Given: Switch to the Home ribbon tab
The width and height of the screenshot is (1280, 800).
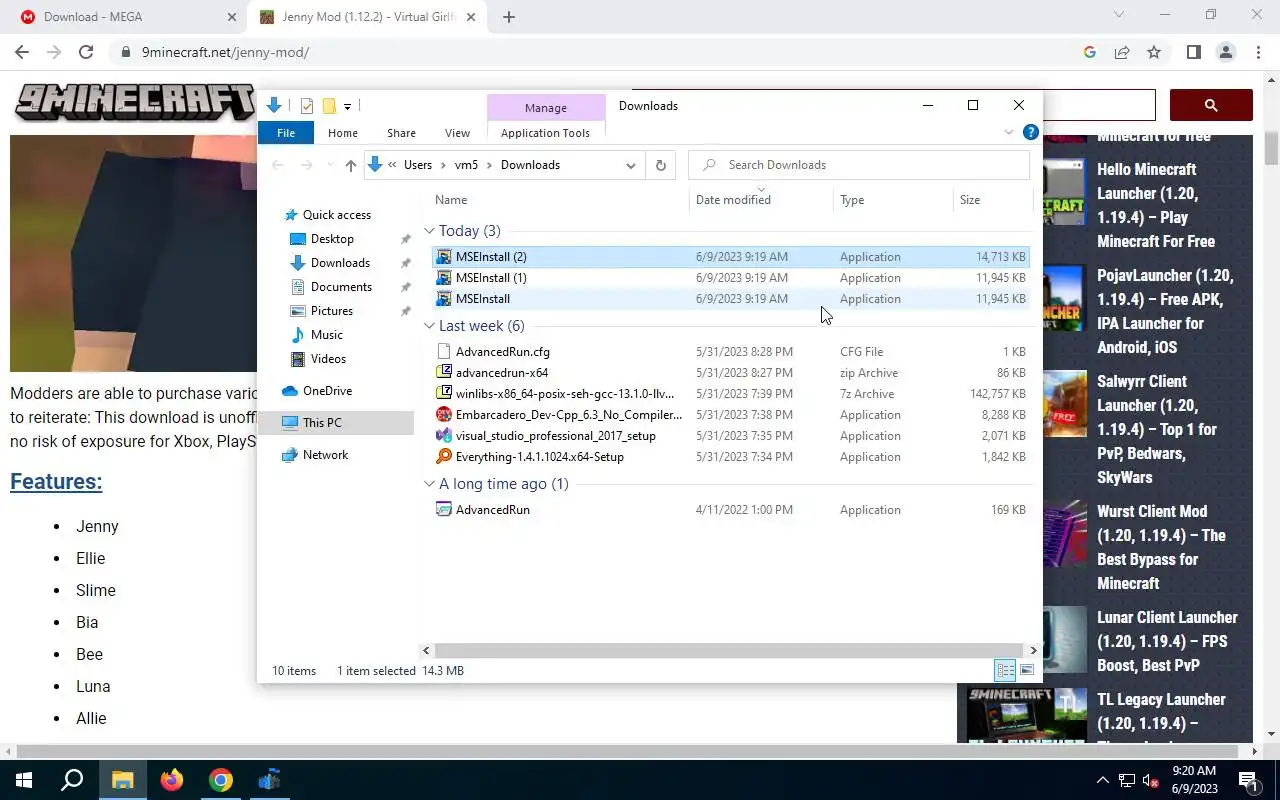Looking at the screenshot, I should [x=343, y=133].
